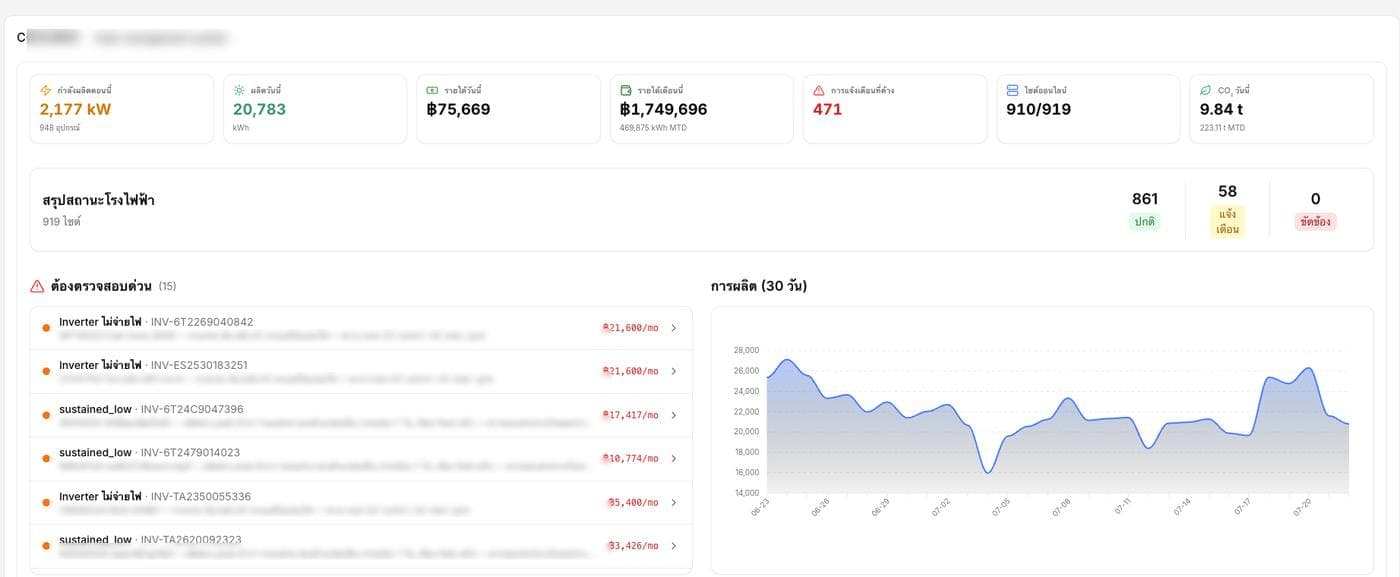Expand chevron on INV-6T2269040842 row
The width and height of the screenshot is (1400, 577).
click(x=673, y=328)
